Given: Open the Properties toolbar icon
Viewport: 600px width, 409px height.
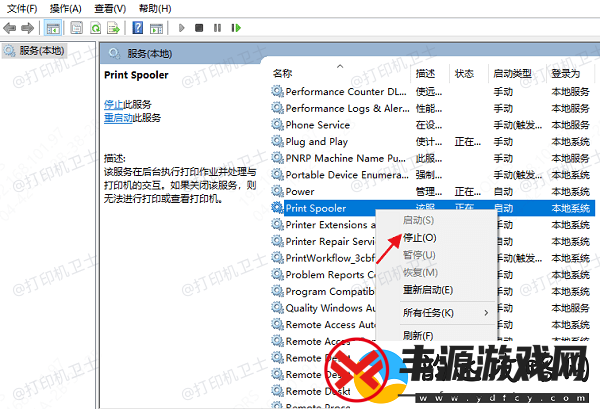Looking at the screenshot, I should click(77, 28).
